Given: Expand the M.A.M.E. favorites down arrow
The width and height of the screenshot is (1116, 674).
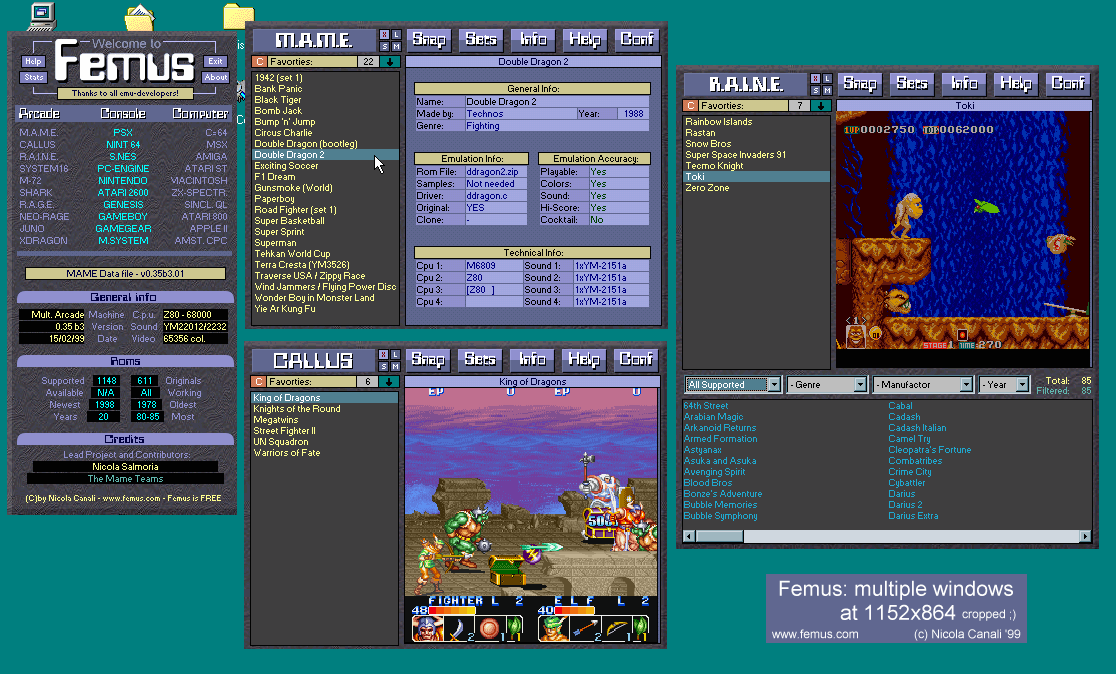Looking at the screenshot, I should click(390, 62).
